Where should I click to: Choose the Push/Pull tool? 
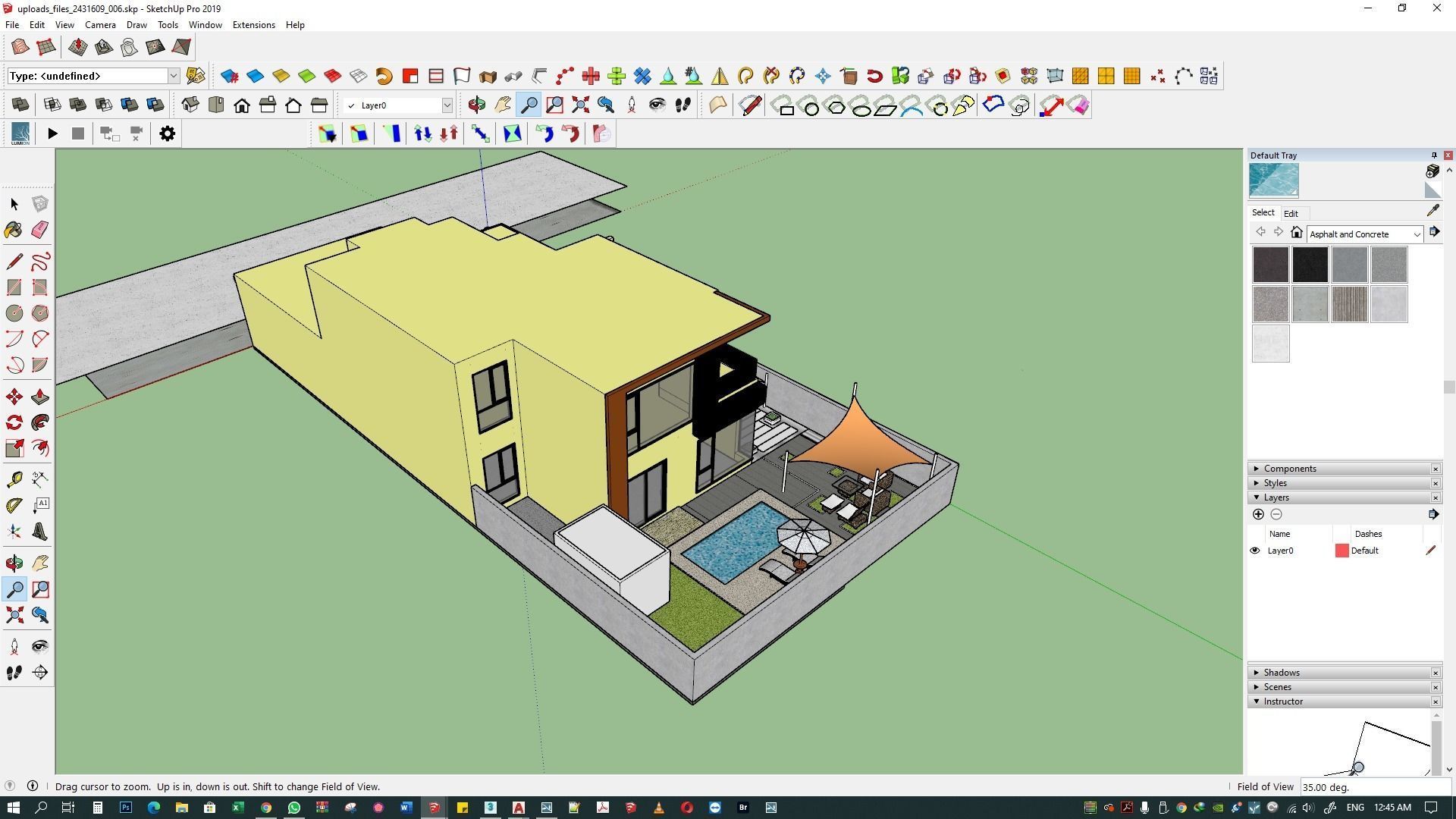coord(39,397)
